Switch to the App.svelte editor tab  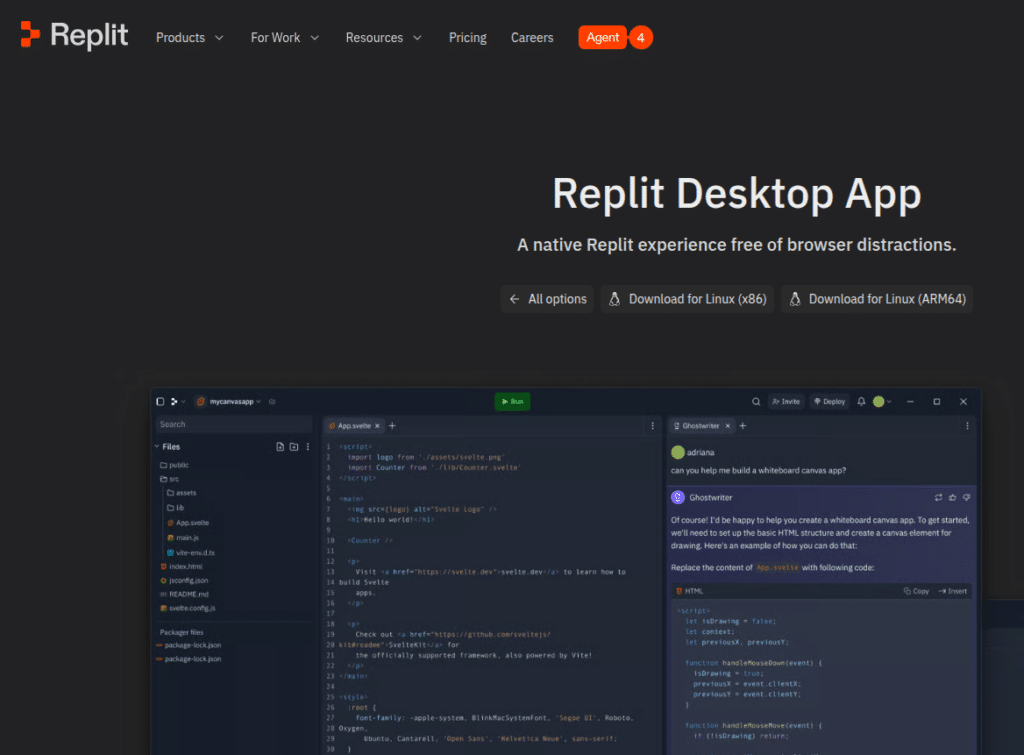click(352, 425)
